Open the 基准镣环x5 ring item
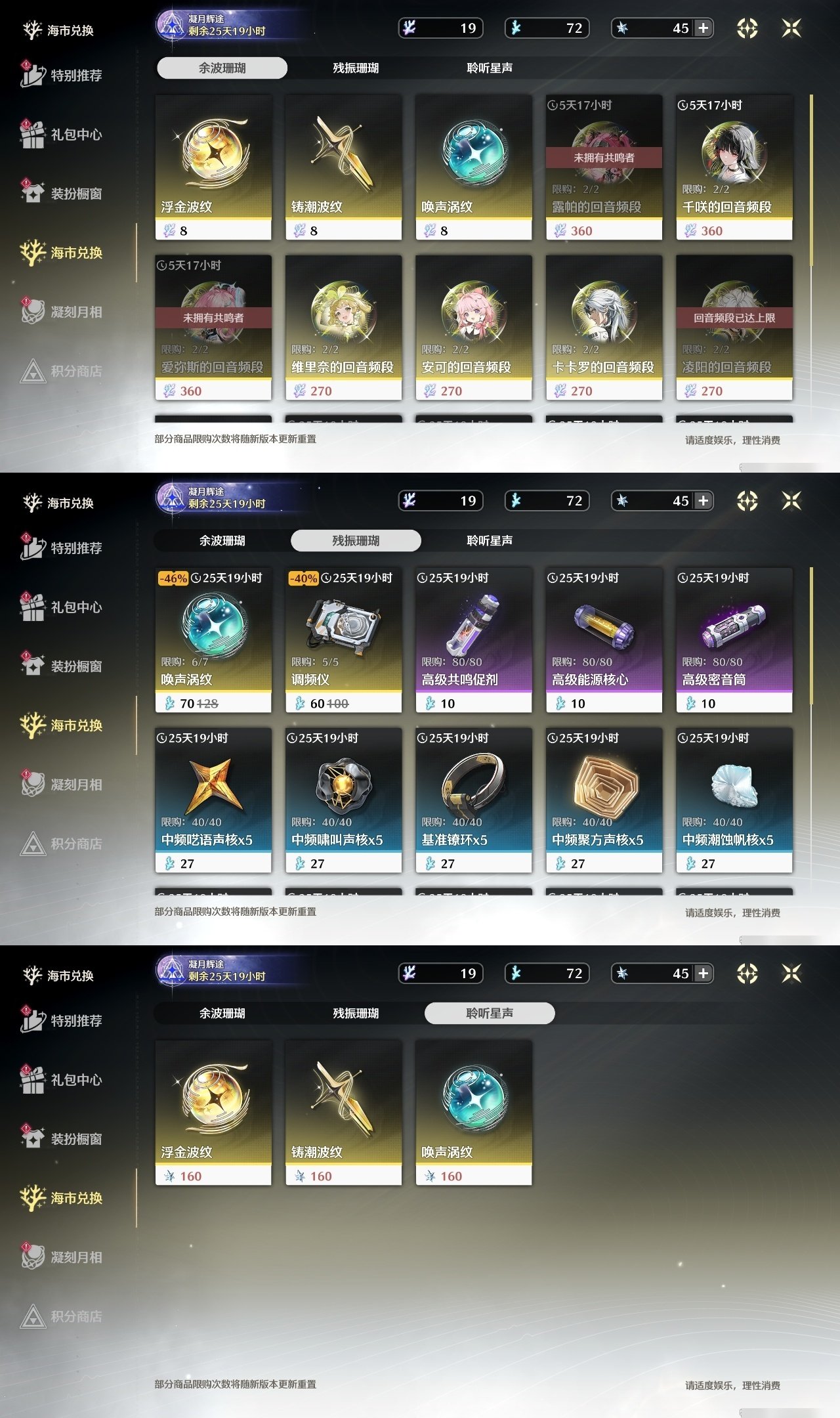The image size is (840, 1418). click(473, 800)
